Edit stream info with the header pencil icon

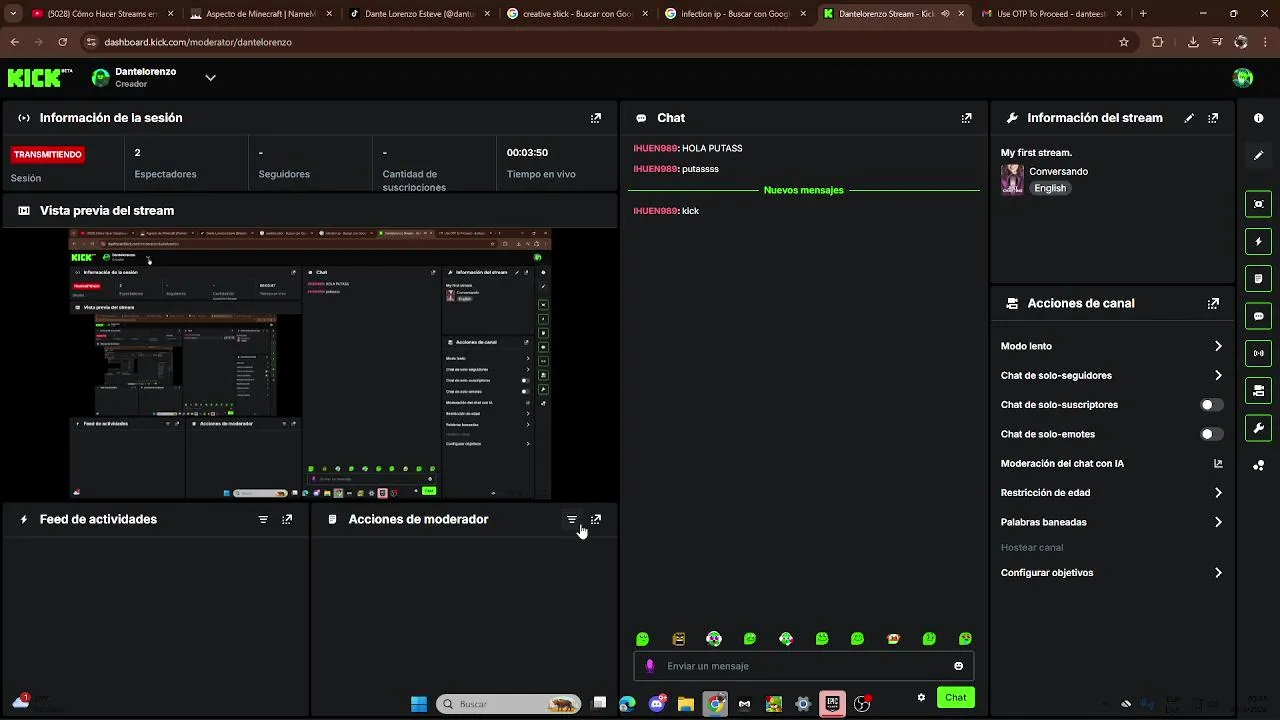click(x=1189, y=118)
